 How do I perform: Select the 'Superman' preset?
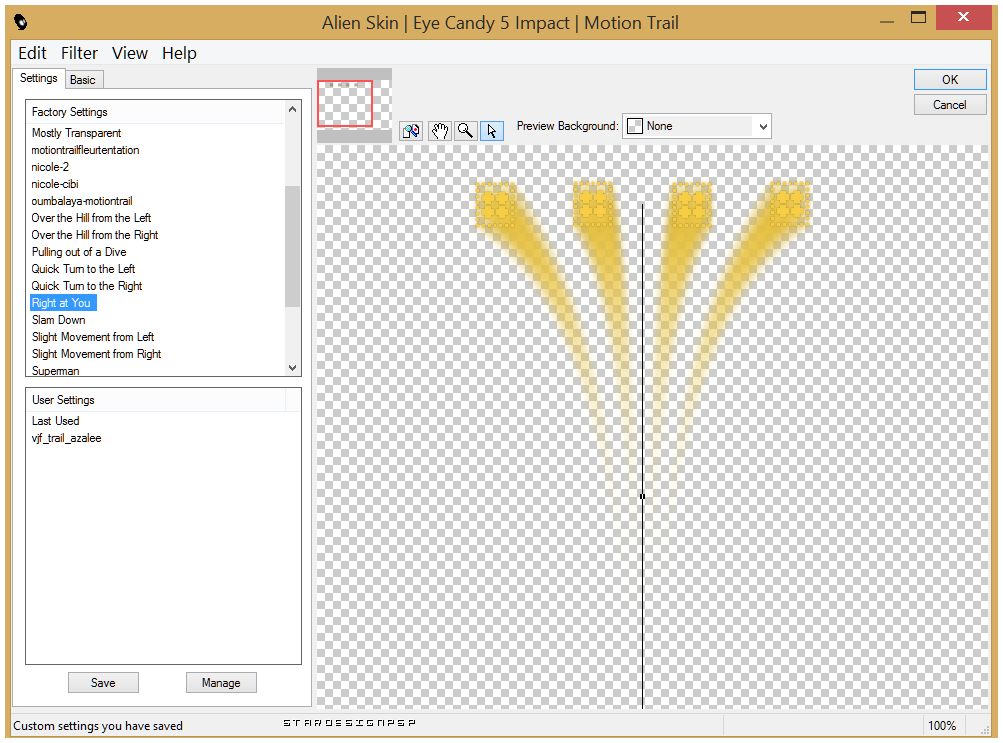click(56, 370)
